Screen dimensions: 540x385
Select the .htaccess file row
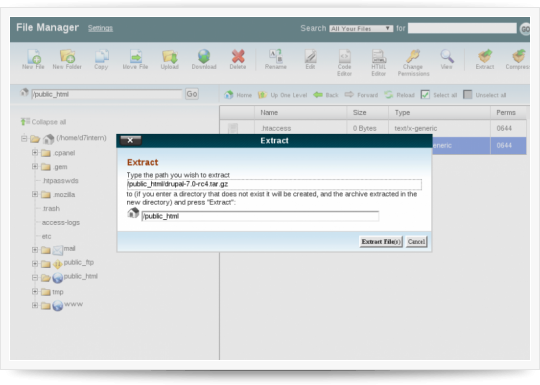pyautogui.click(x=373, y=128)
